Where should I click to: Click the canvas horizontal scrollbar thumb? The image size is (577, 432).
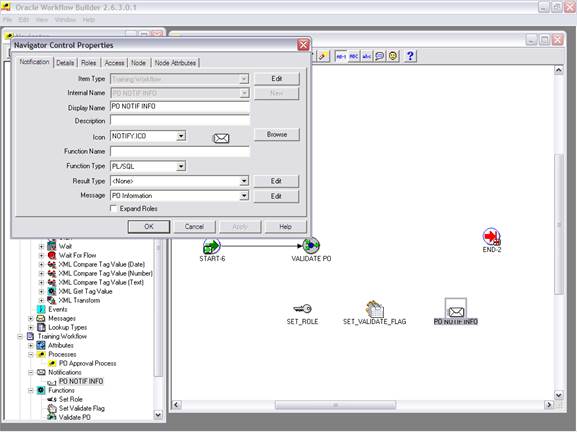[x=335, y=405]
